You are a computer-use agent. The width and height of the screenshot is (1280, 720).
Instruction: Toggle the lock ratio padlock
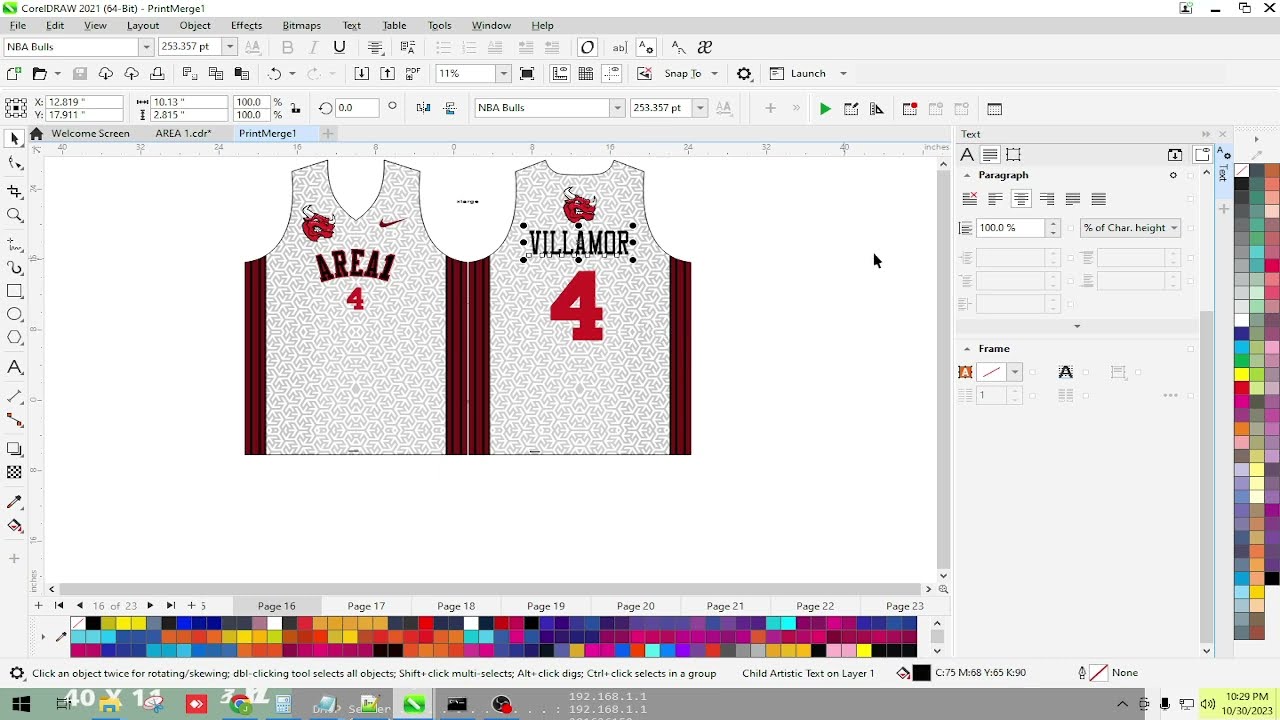(295, 108)
